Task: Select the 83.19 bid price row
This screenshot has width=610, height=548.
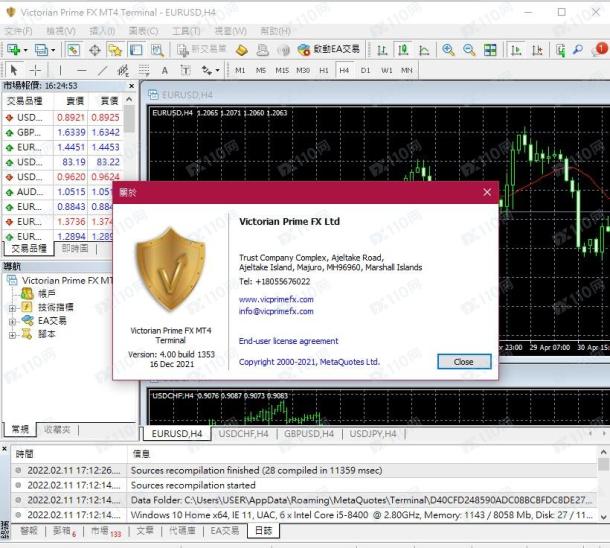Action: click(x=64, y=162)
